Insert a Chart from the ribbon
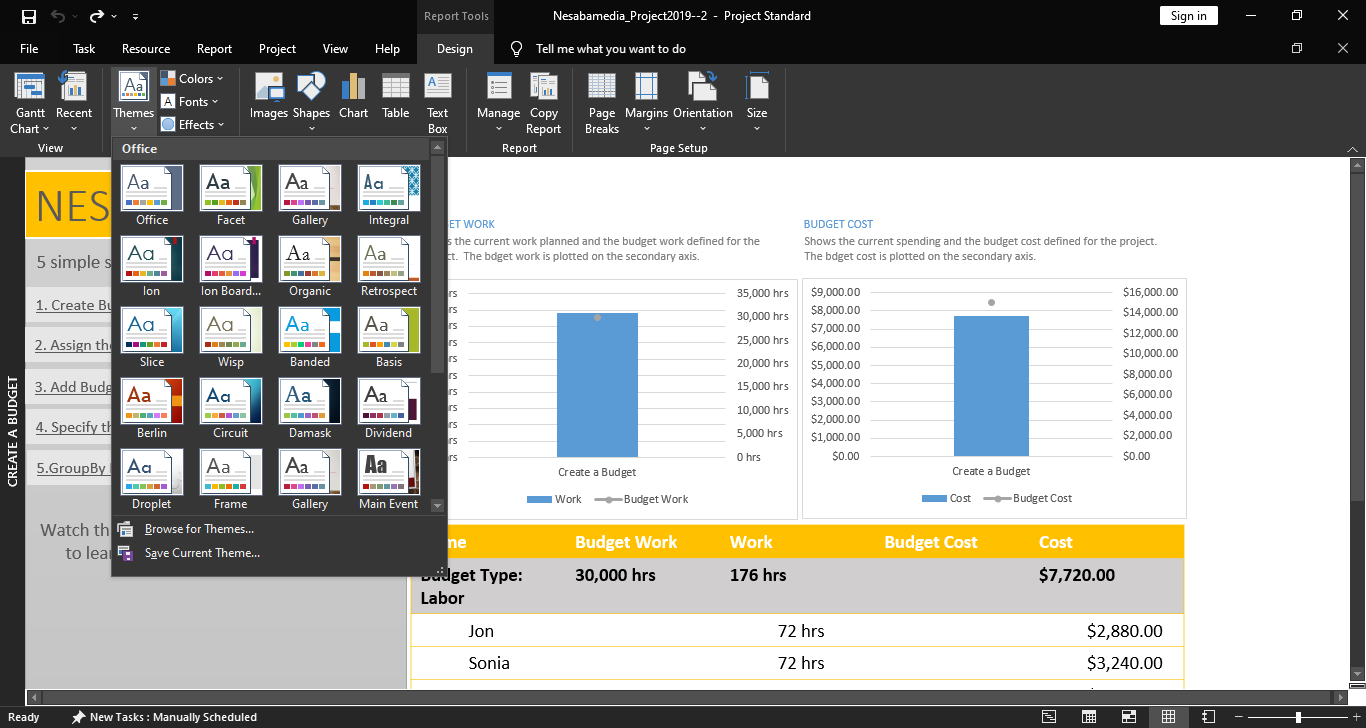This screenshot has height=728, width=1366. [x=353, y=96]
